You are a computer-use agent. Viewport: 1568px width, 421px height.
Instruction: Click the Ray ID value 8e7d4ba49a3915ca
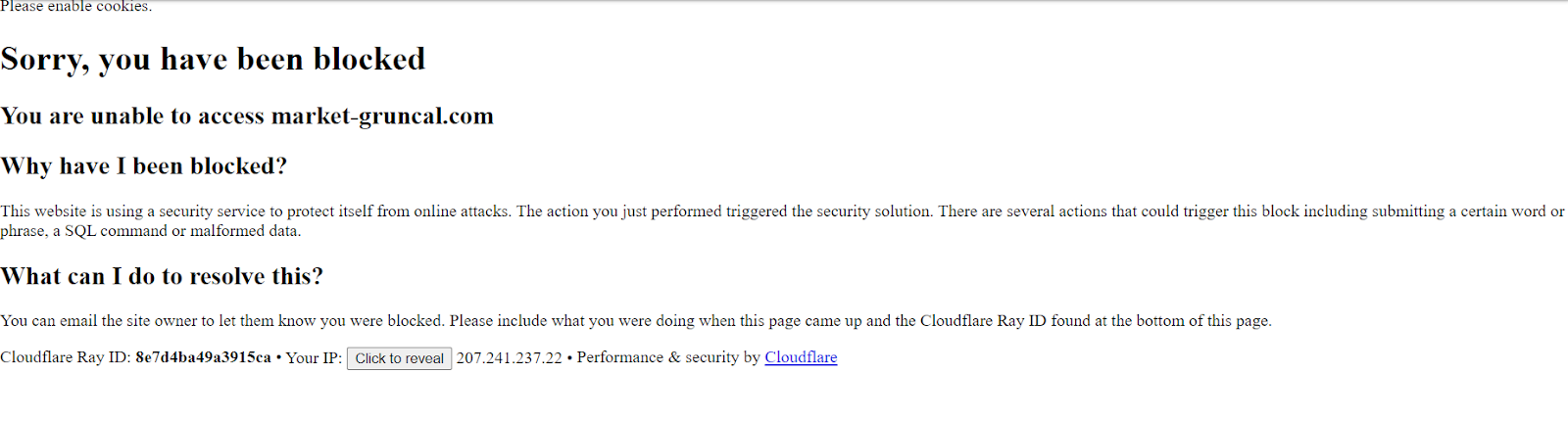click(x=203, y=357)
